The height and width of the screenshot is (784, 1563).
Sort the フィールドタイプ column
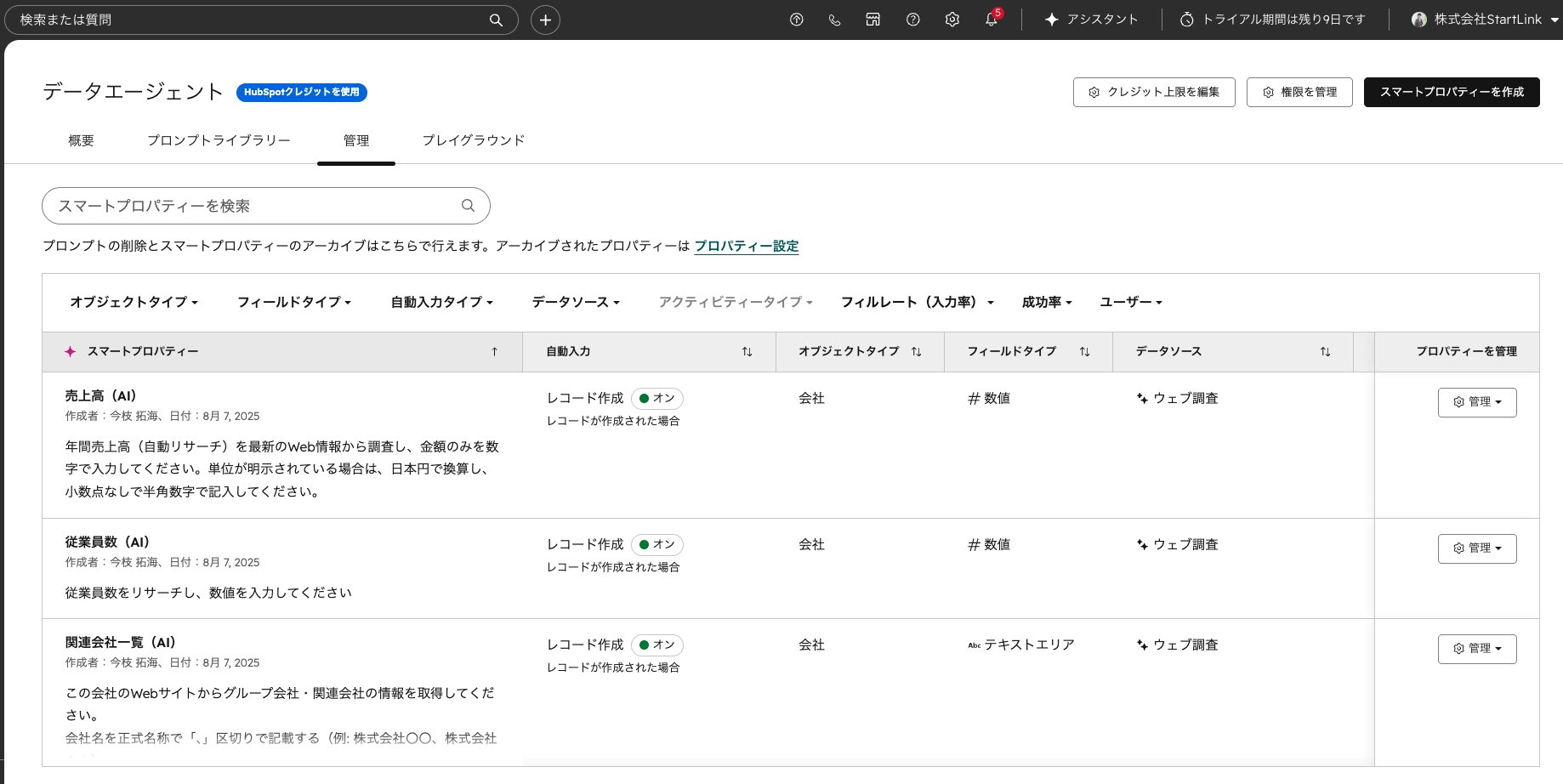point(1084,352)
